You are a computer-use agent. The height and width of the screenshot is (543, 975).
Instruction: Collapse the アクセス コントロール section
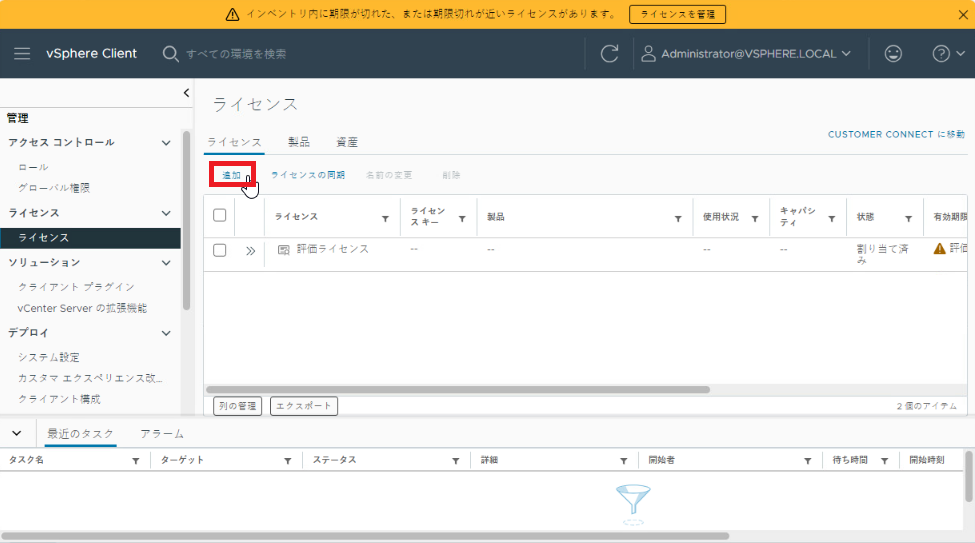pos(166,143)
